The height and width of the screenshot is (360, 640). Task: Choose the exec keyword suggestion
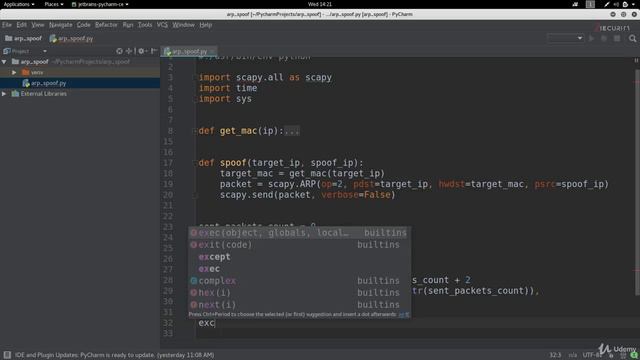coord(299,269)
